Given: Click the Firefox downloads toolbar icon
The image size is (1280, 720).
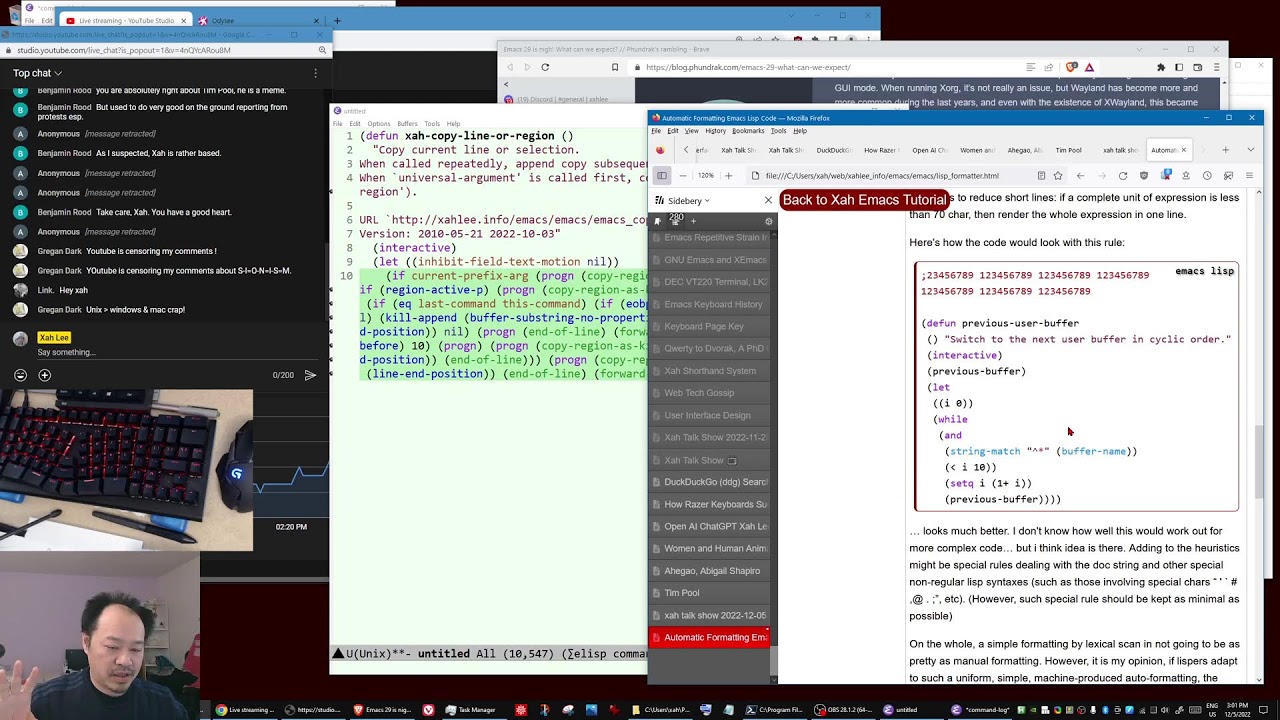Looking at the screenshot, I should [x=1186, y=176].
